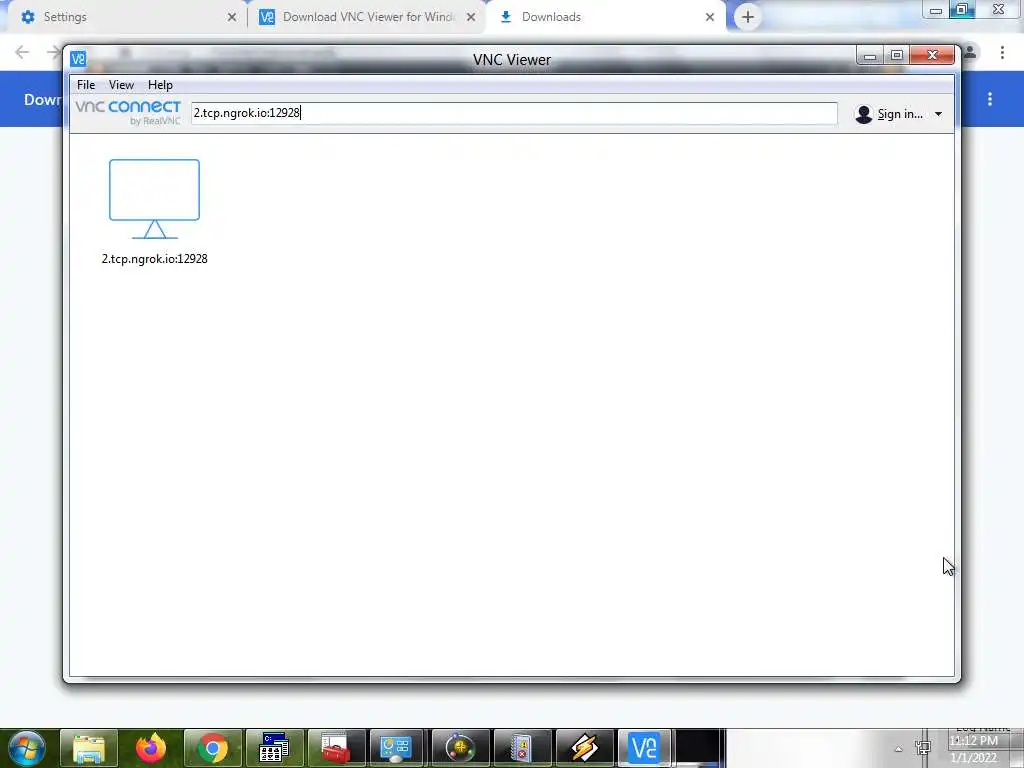The width and height of the screenshot is (1024, 768).
Task: Click the VNC Connect by RealVNC logo
Action: pos(128,112)
